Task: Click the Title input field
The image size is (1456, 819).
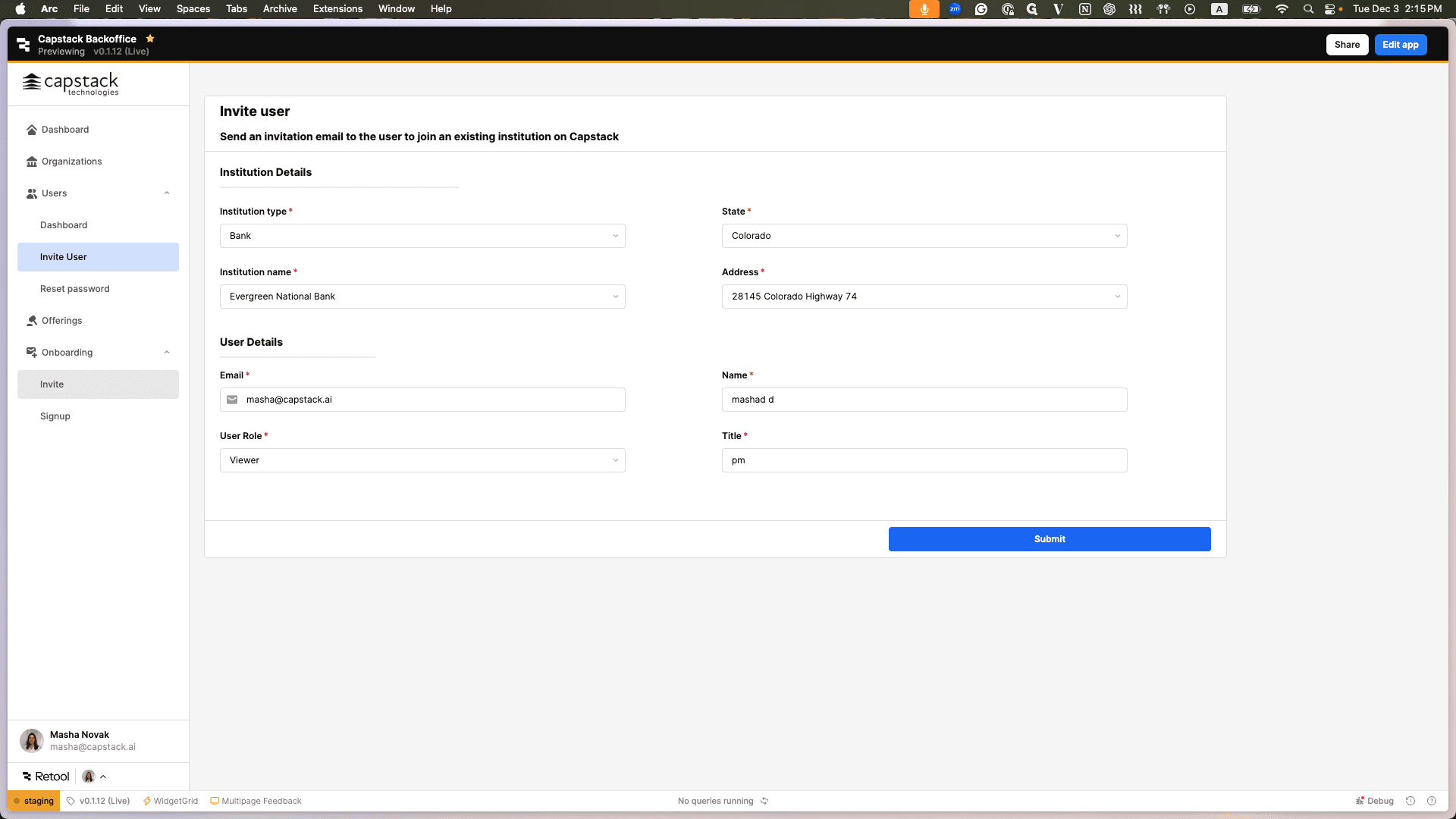Action: (x=924, y=460)
